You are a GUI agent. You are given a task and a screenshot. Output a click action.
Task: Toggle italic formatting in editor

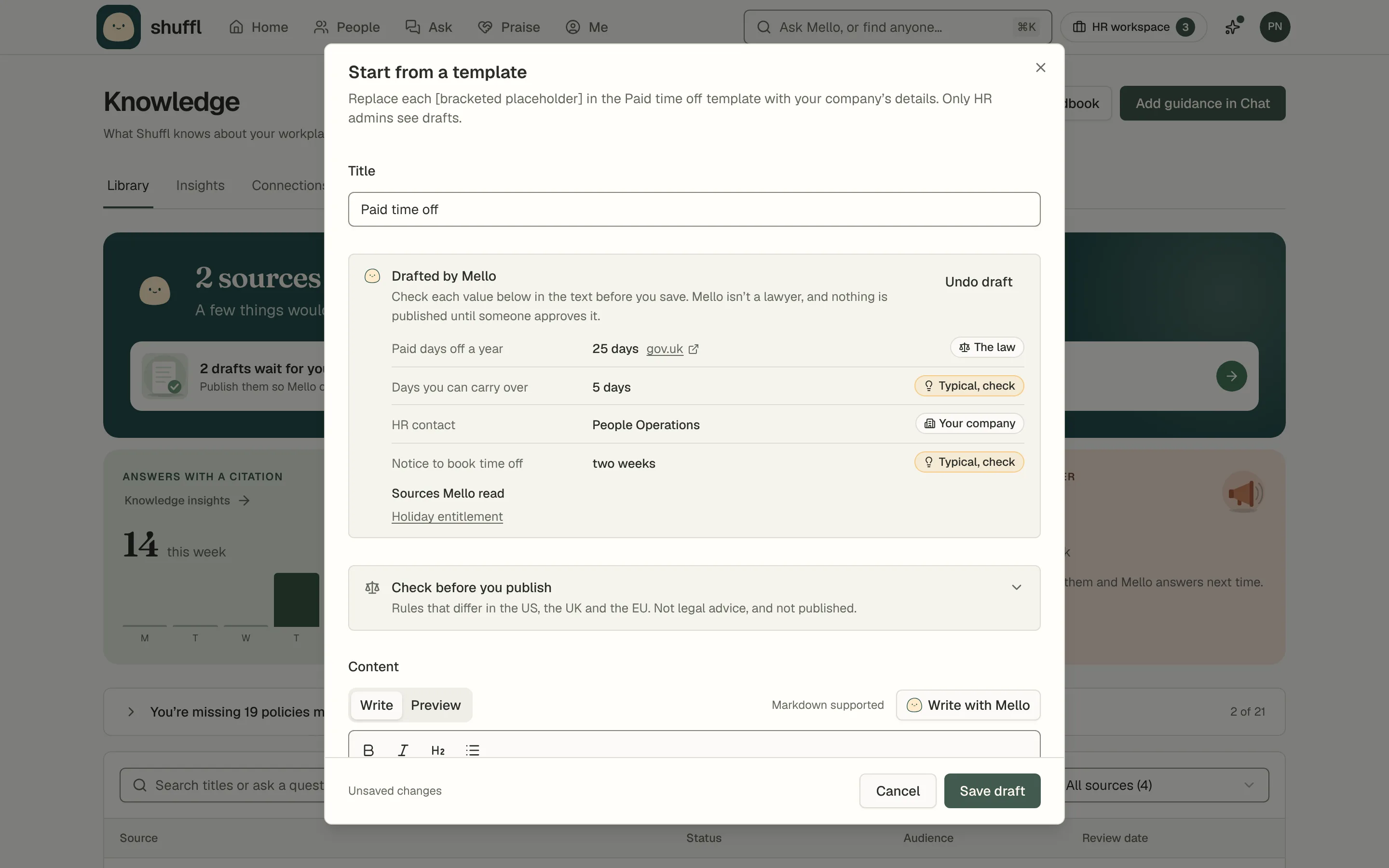403,750
